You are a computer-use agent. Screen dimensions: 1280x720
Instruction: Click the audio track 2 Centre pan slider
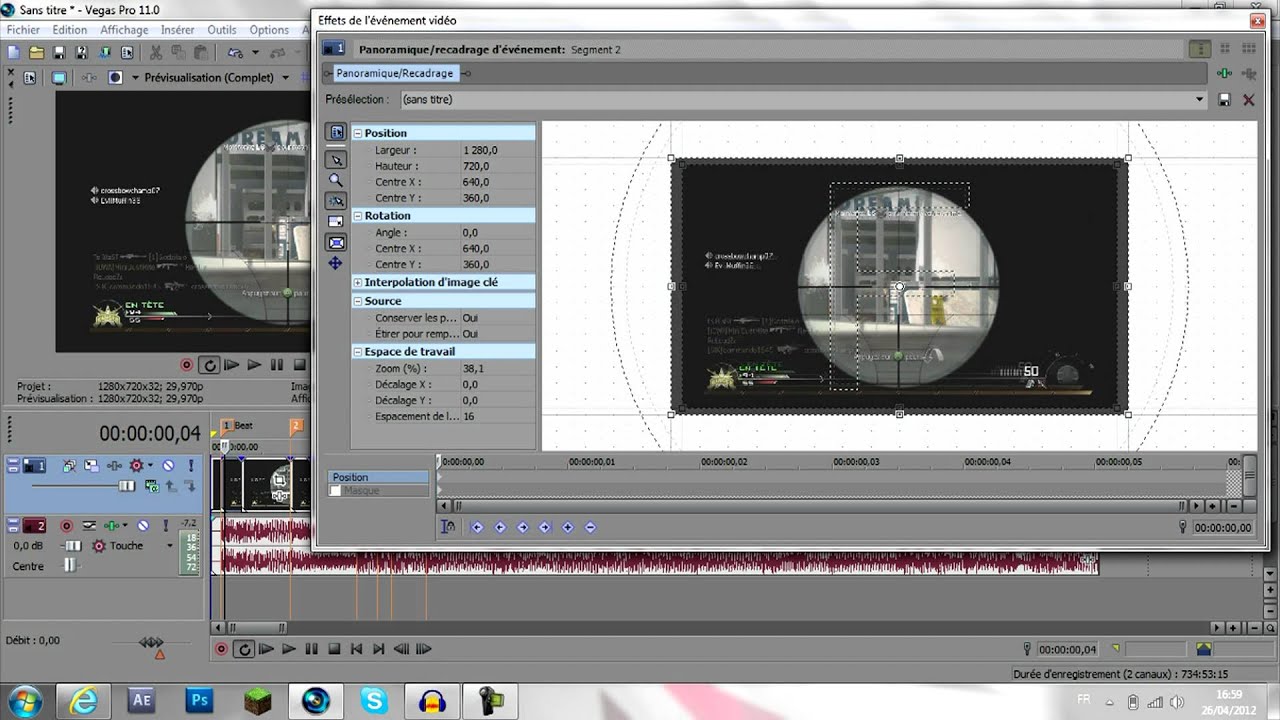point(70,566)
